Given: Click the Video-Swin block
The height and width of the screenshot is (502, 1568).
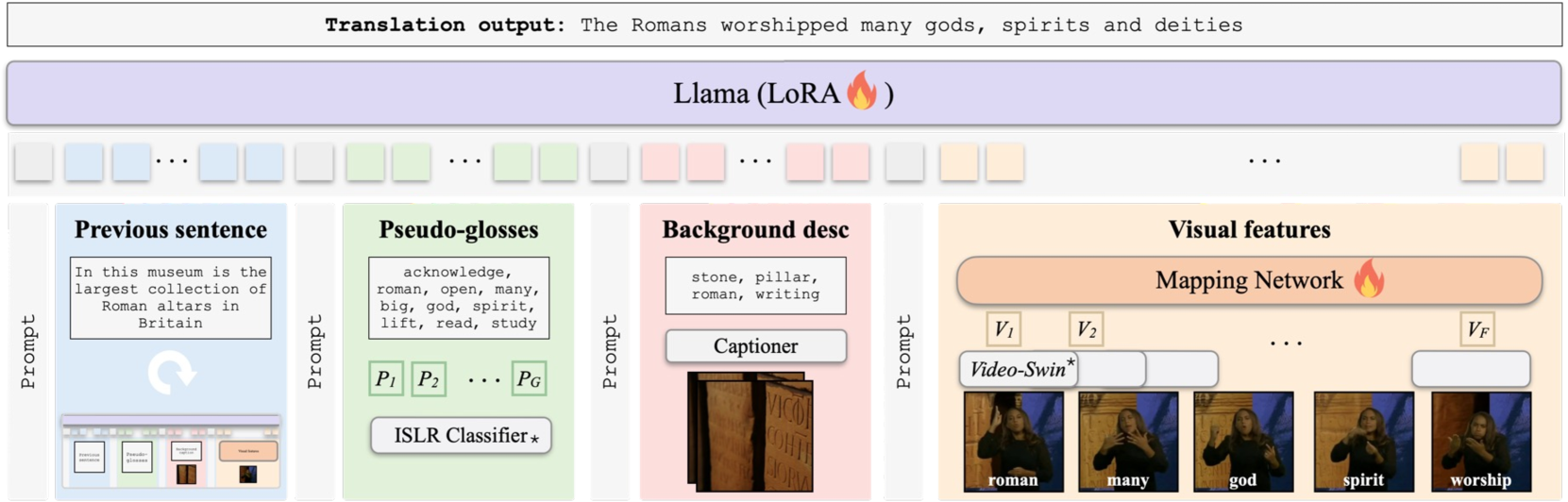Looking at the screenshot, I should pos(1020,369).
